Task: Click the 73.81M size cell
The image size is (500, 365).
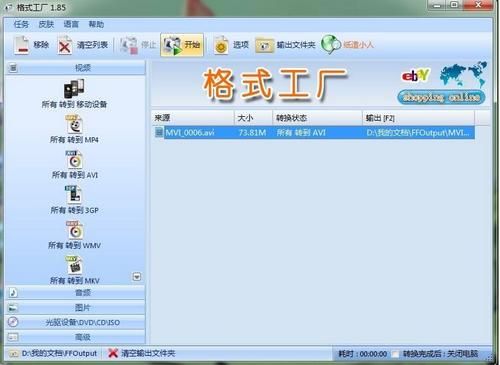Action: (x=252, y=133)
